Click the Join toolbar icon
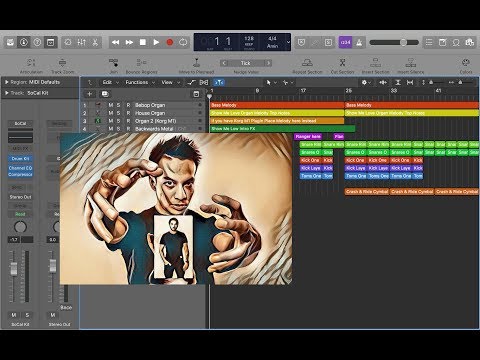The image size is (480, 360). (x=113, y=62)
